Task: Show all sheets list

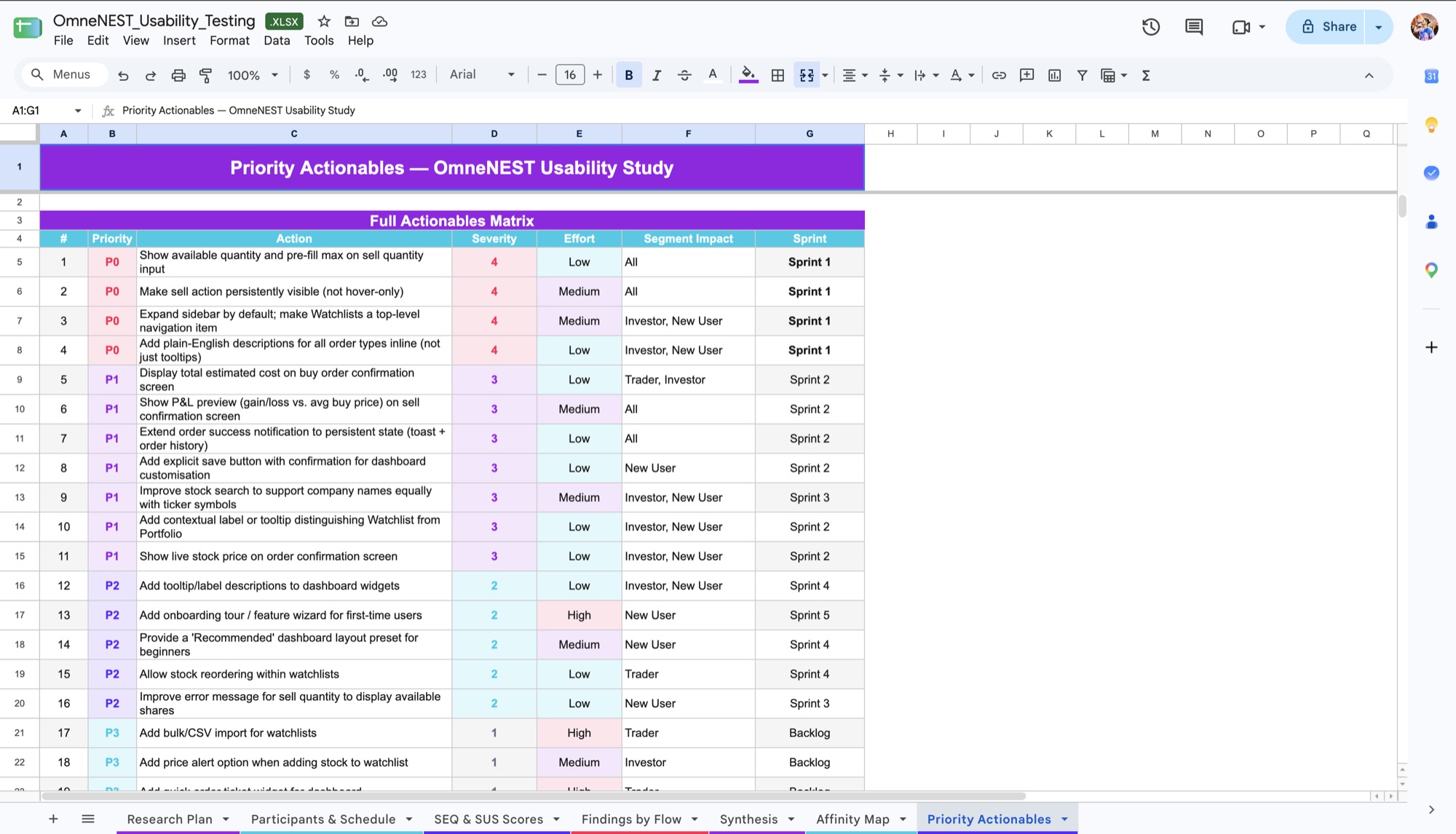Action: [x=88, y=819]
